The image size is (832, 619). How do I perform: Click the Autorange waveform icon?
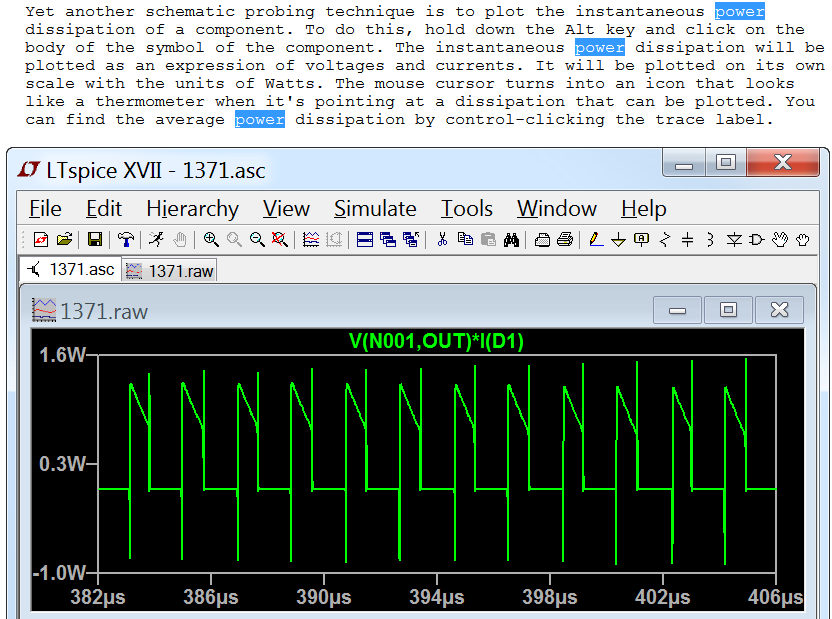point(311,240)
